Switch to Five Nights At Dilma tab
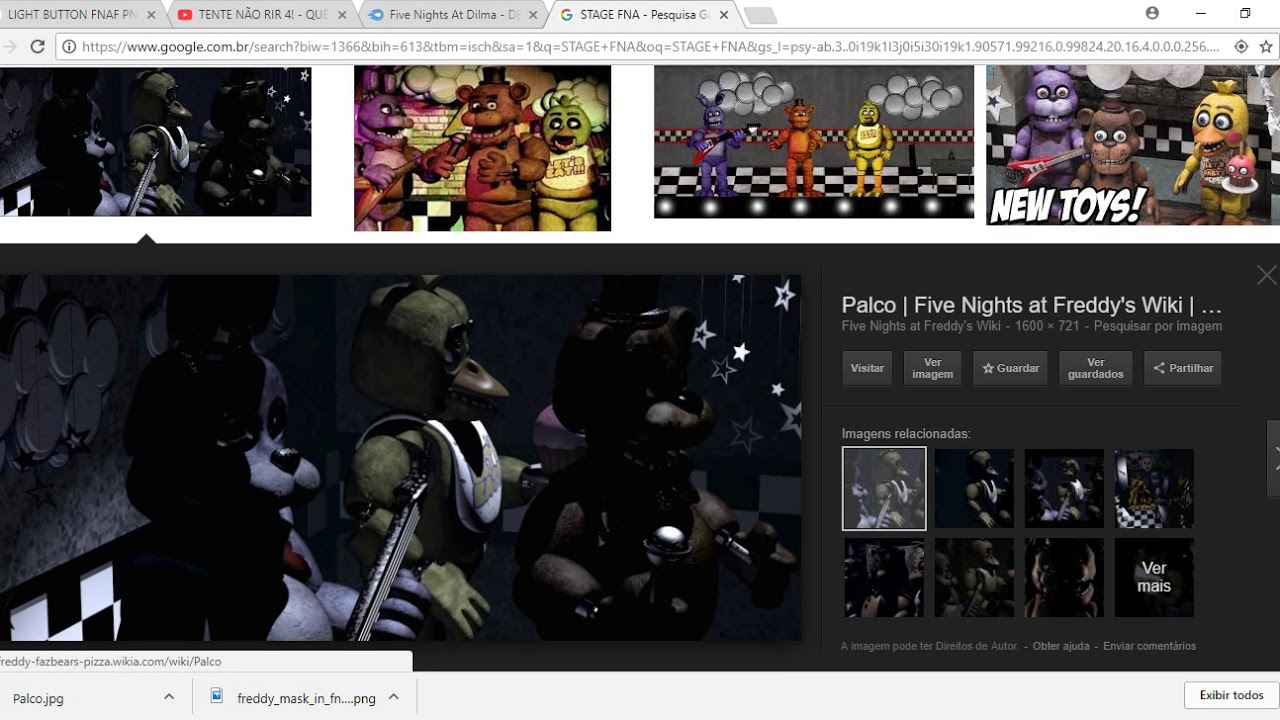 click(x=454, y=15)
